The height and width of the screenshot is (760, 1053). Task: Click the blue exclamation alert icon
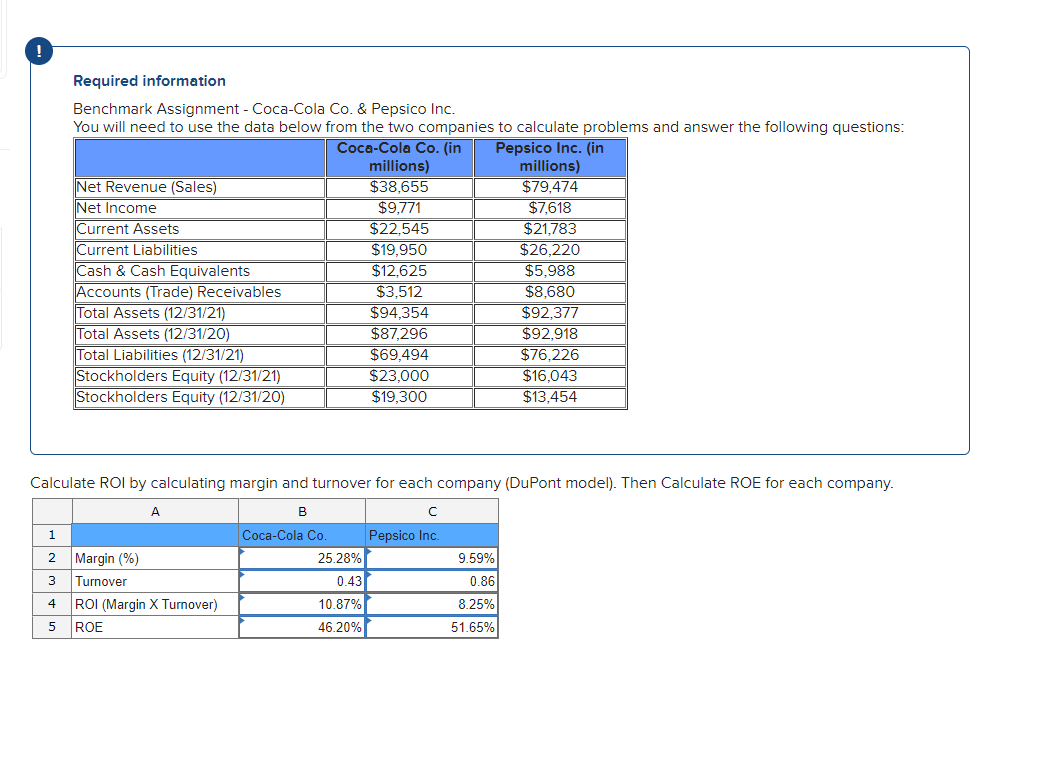tap(38, 51)
